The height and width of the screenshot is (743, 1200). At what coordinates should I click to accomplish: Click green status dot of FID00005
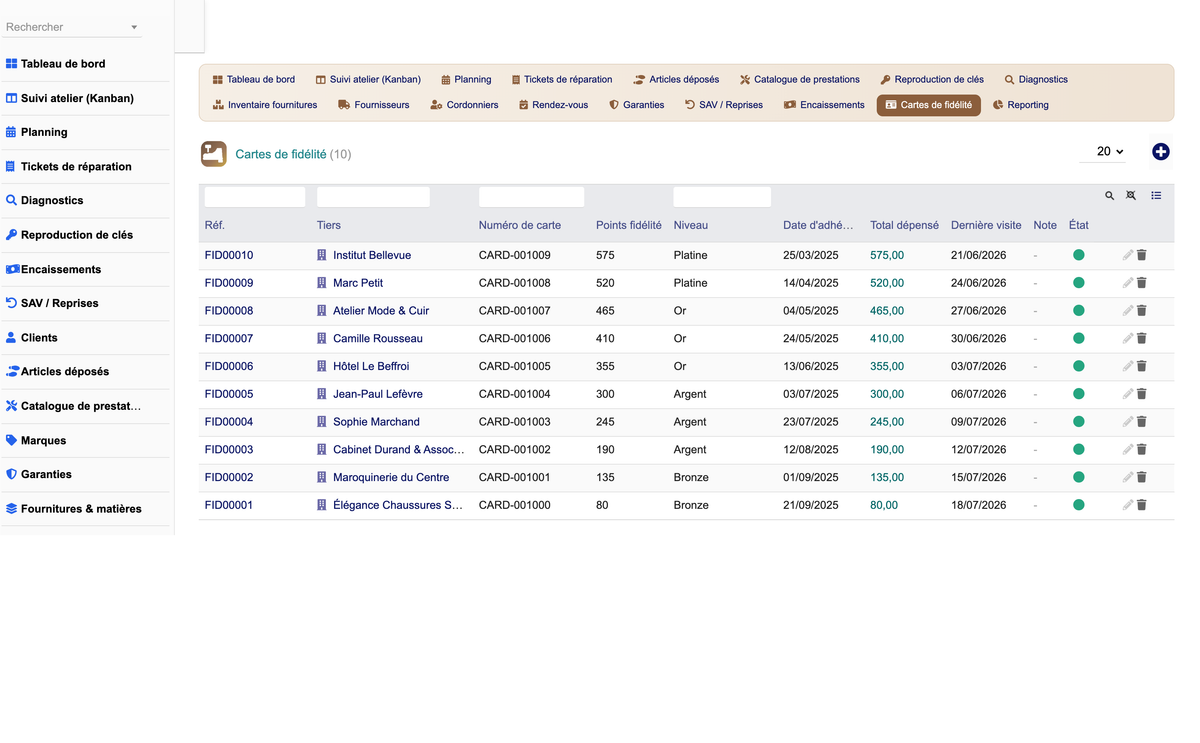pos(1079,394)
